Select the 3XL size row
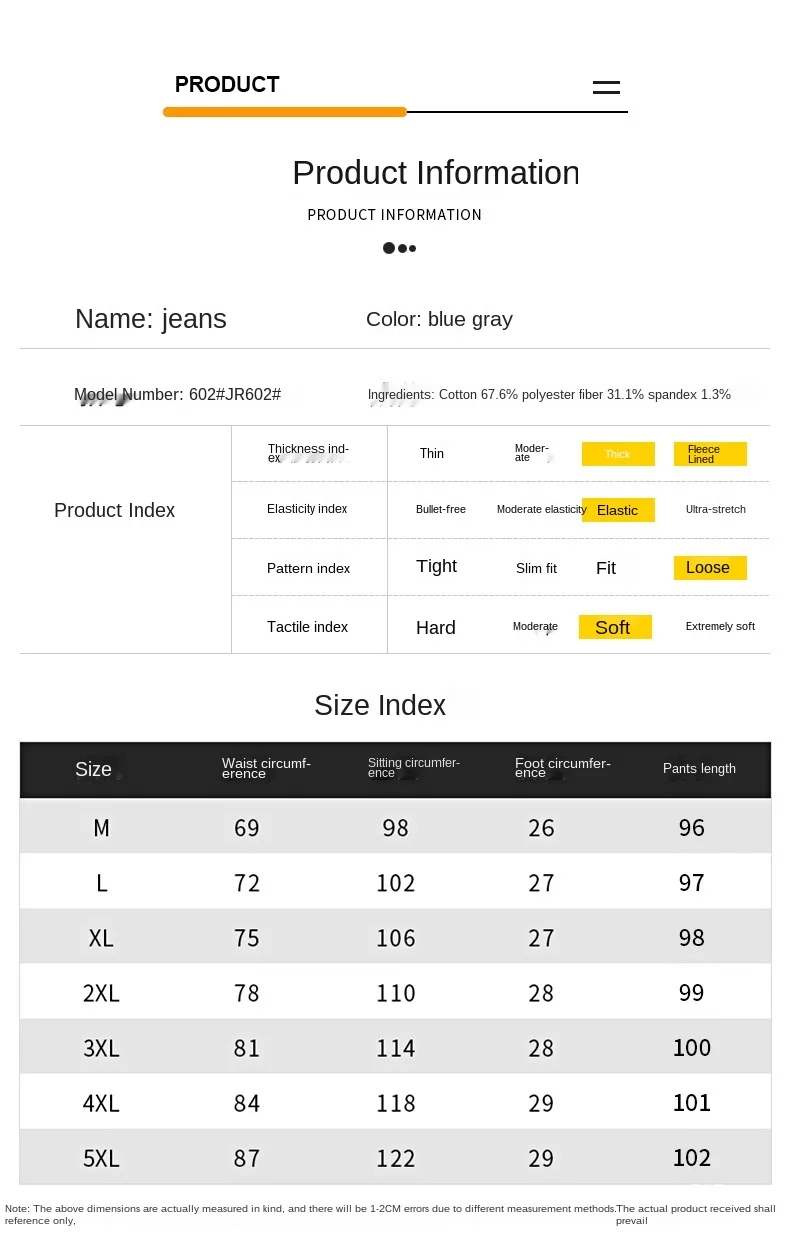The image size is (790, 1238). point(395,1047)
